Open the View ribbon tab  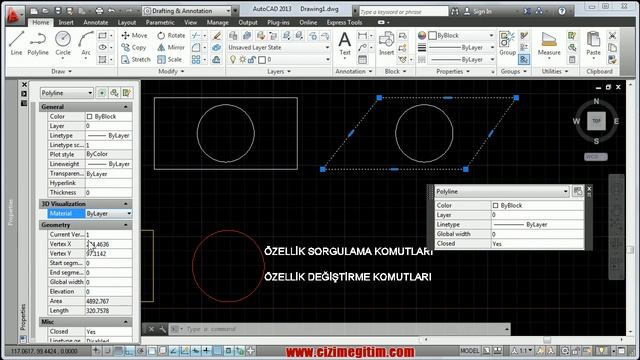[x=190, y=22]
